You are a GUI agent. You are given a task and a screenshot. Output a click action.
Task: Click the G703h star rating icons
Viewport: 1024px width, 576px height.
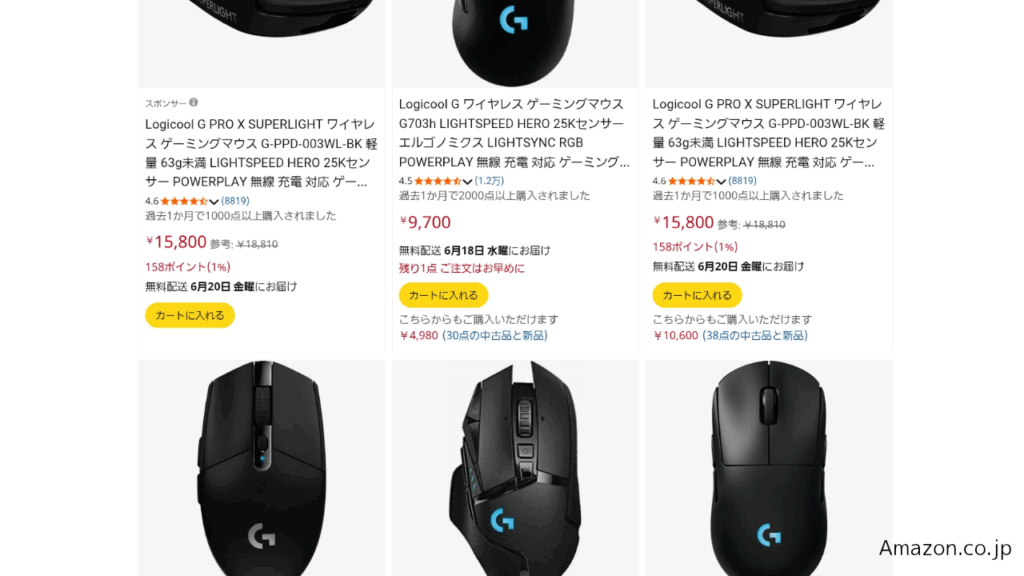point(438,181)
